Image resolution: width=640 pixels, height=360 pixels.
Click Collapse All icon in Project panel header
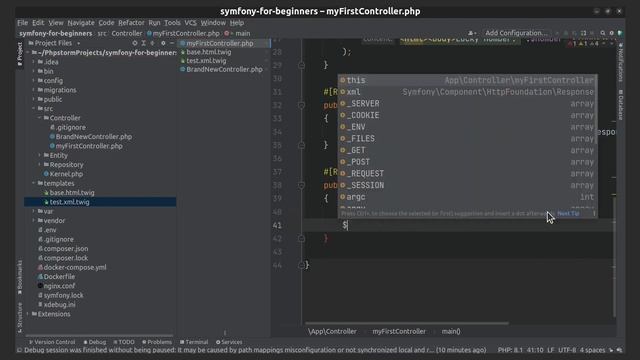pos(152,43)
